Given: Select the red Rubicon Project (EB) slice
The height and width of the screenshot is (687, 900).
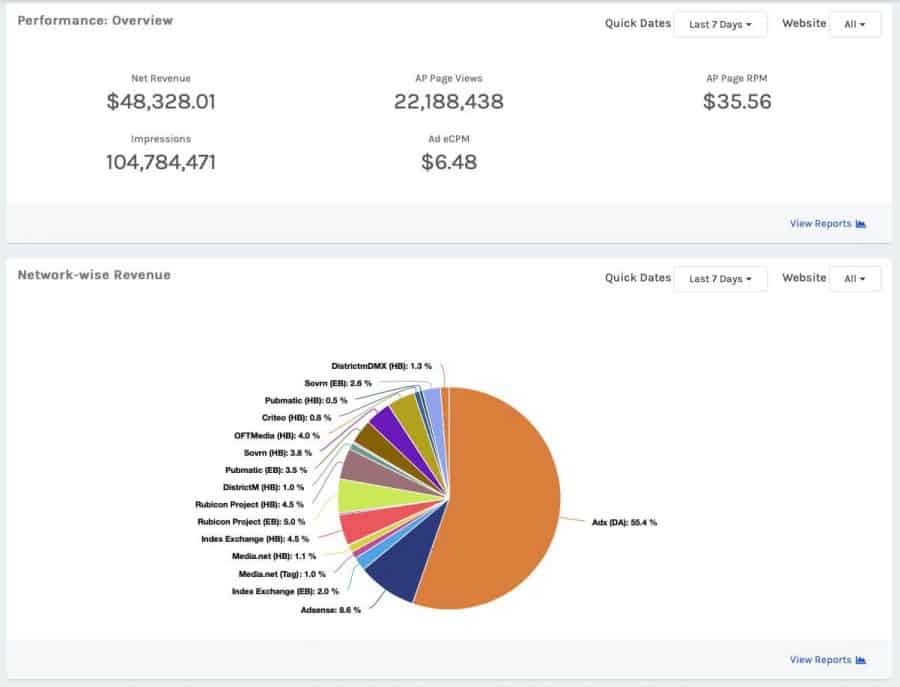Looking at the screenshot, I should (364, 525).
